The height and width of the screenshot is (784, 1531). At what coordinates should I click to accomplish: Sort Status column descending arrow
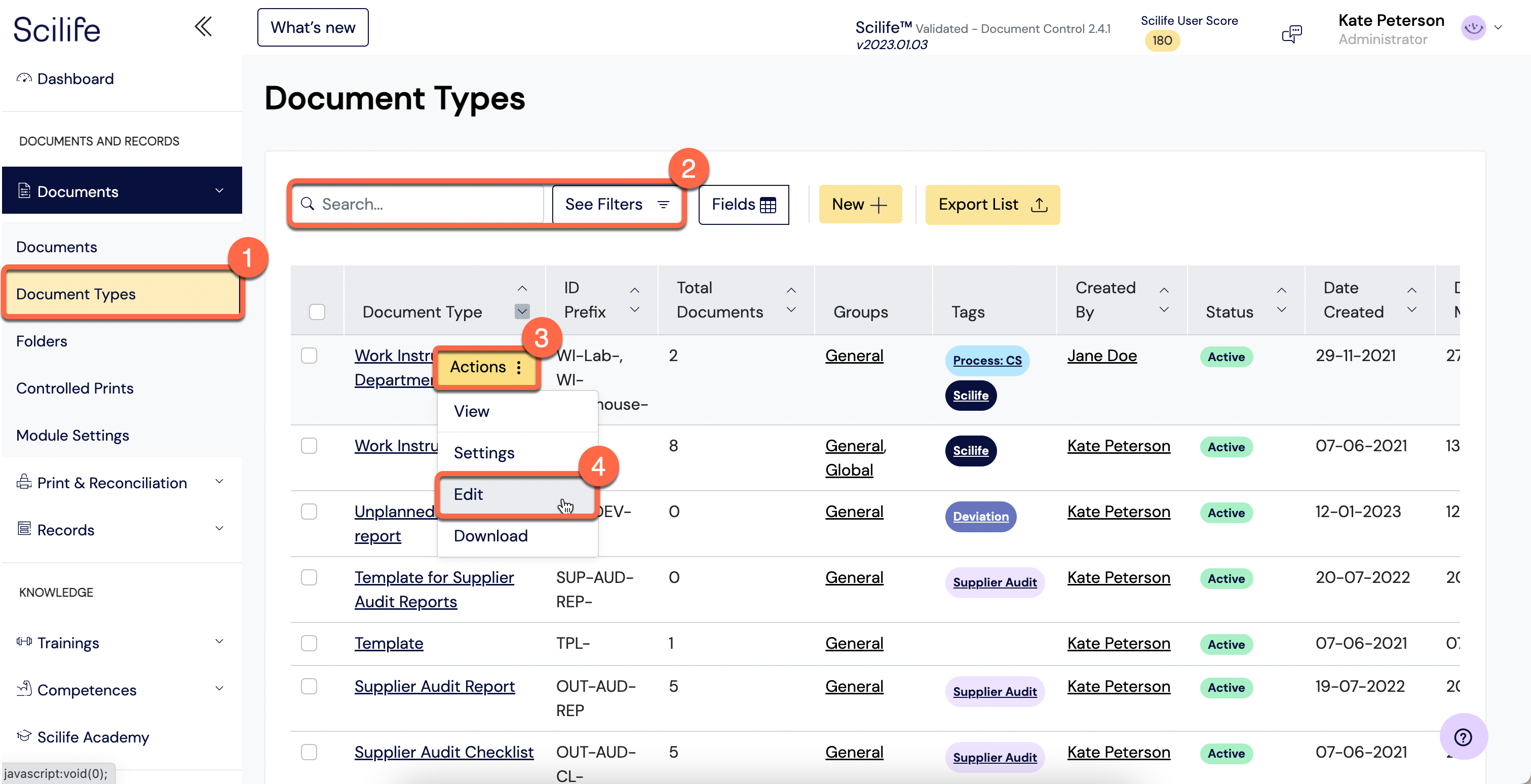pyautogui.click(x=1281, y=309)
